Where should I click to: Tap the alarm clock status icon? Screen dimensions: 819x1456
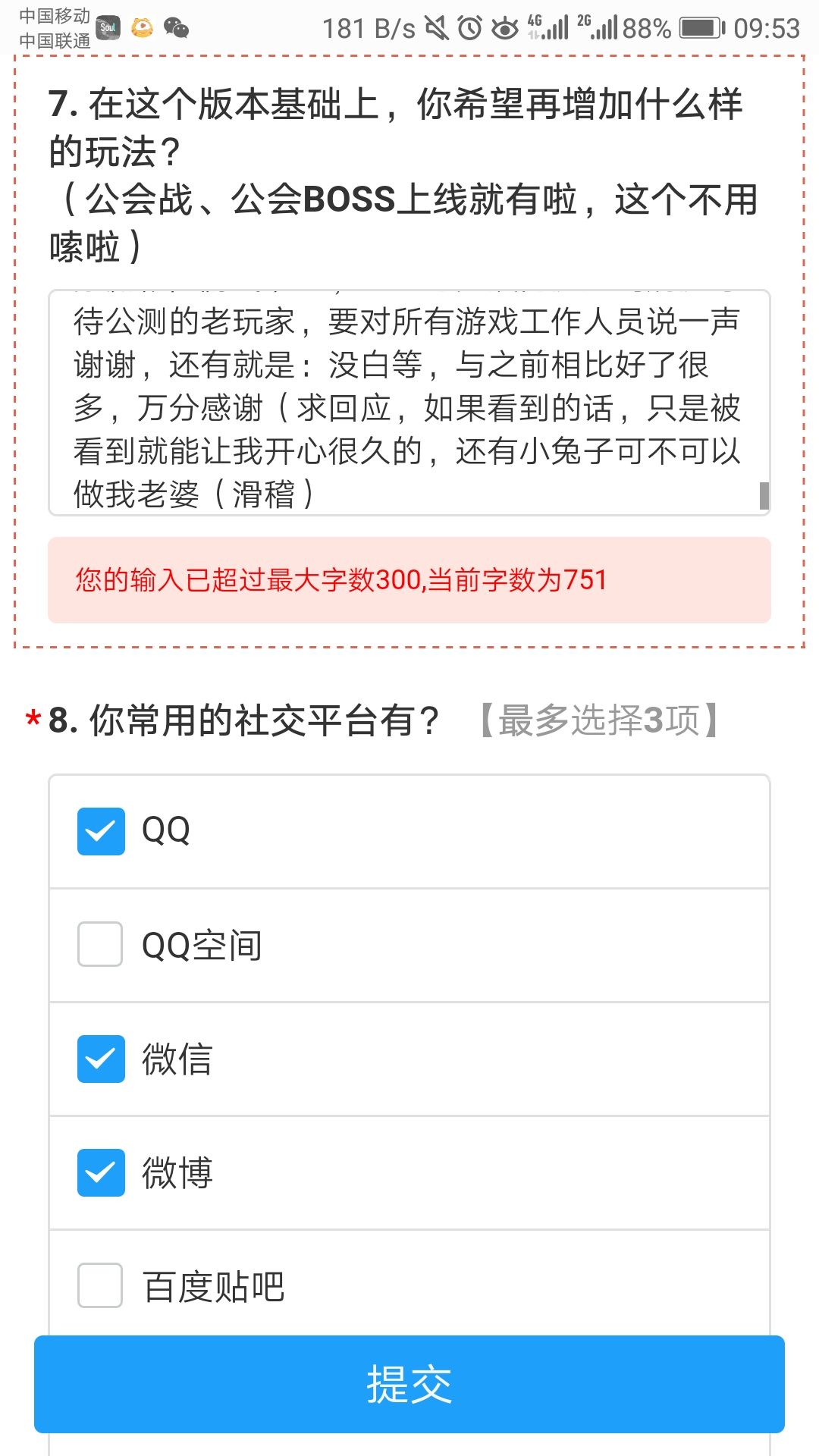(x=470, y=29)
